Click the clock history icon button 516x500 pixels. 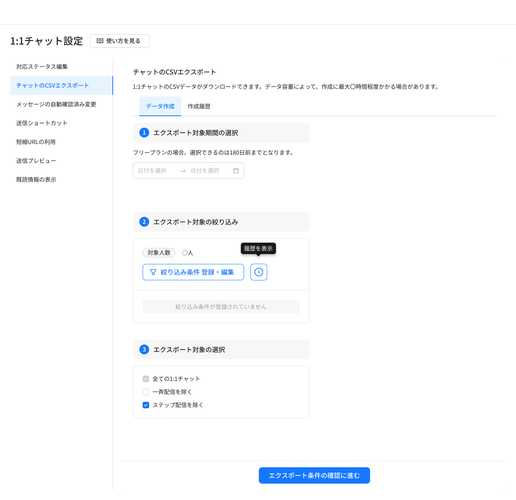coord(259,272)
